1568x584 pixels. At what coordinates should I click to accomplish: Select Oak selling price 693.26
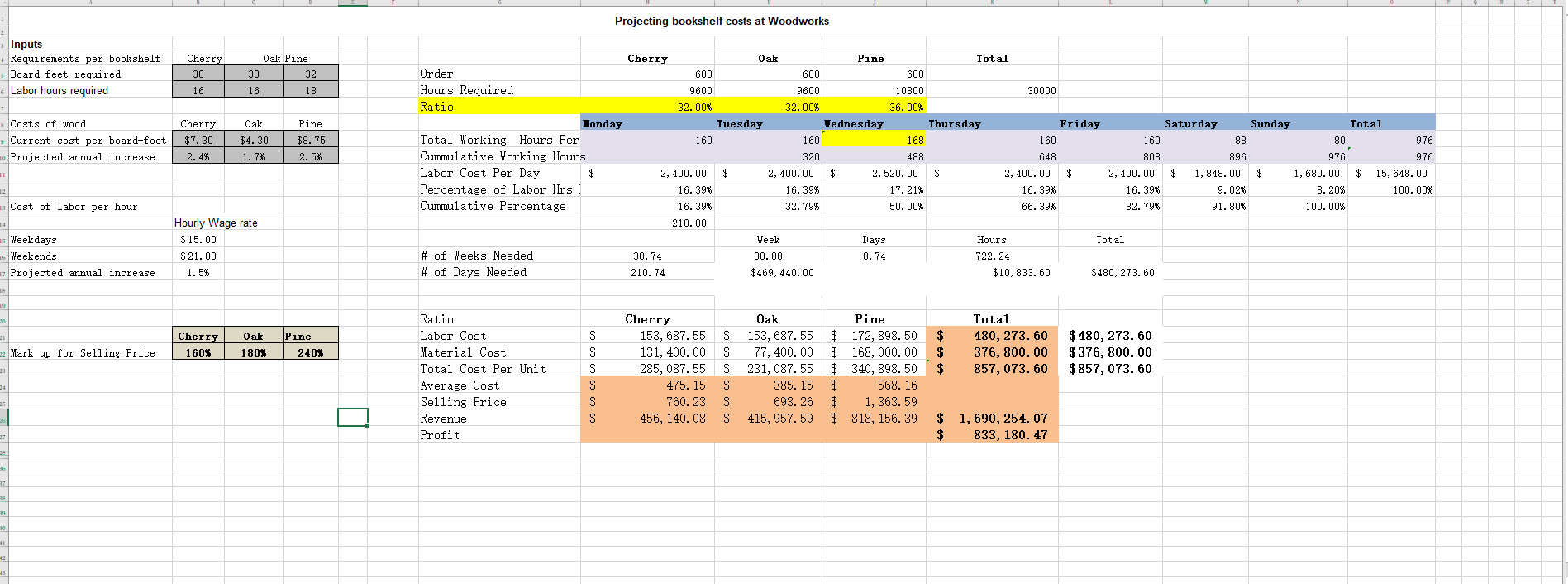(x=769, y=402)
